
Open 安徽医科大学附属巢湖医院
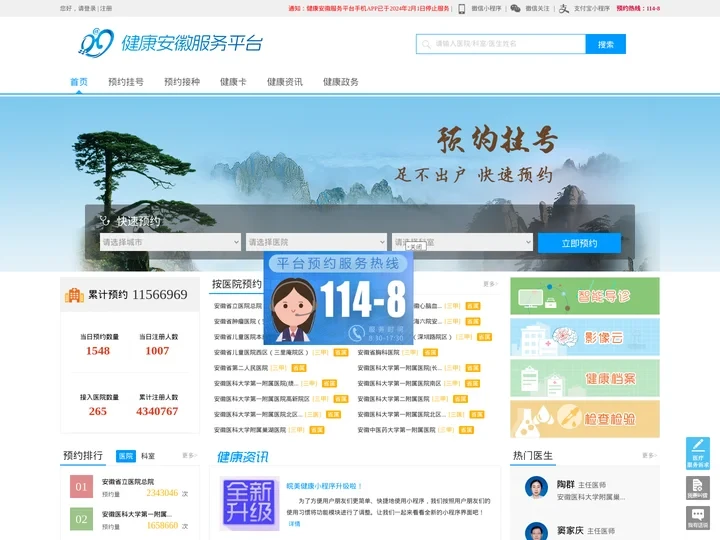[x=250, y=430]
